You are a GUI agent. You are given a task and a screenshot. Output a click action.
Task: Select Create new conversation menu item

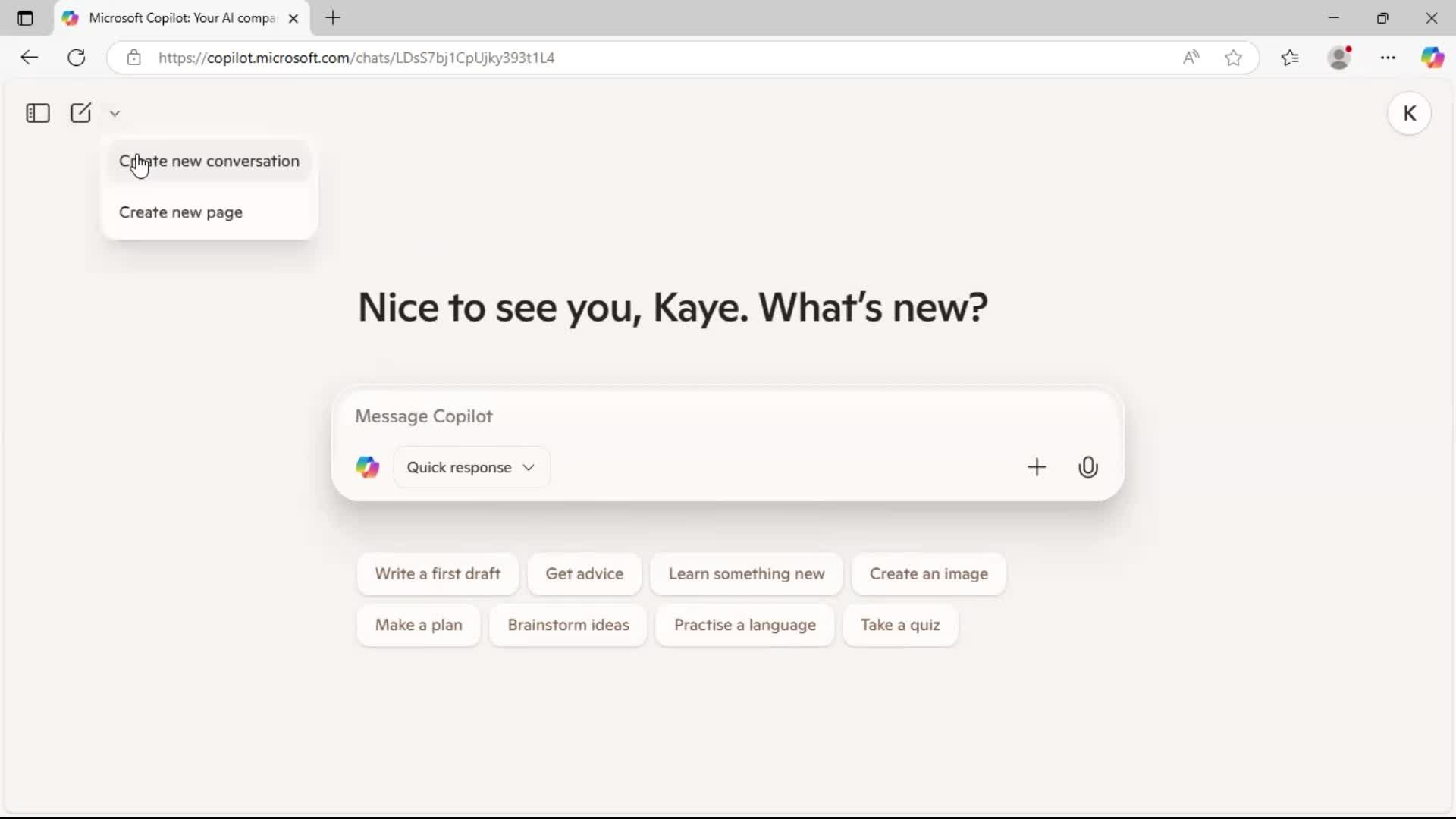click(x=209, y=161)
